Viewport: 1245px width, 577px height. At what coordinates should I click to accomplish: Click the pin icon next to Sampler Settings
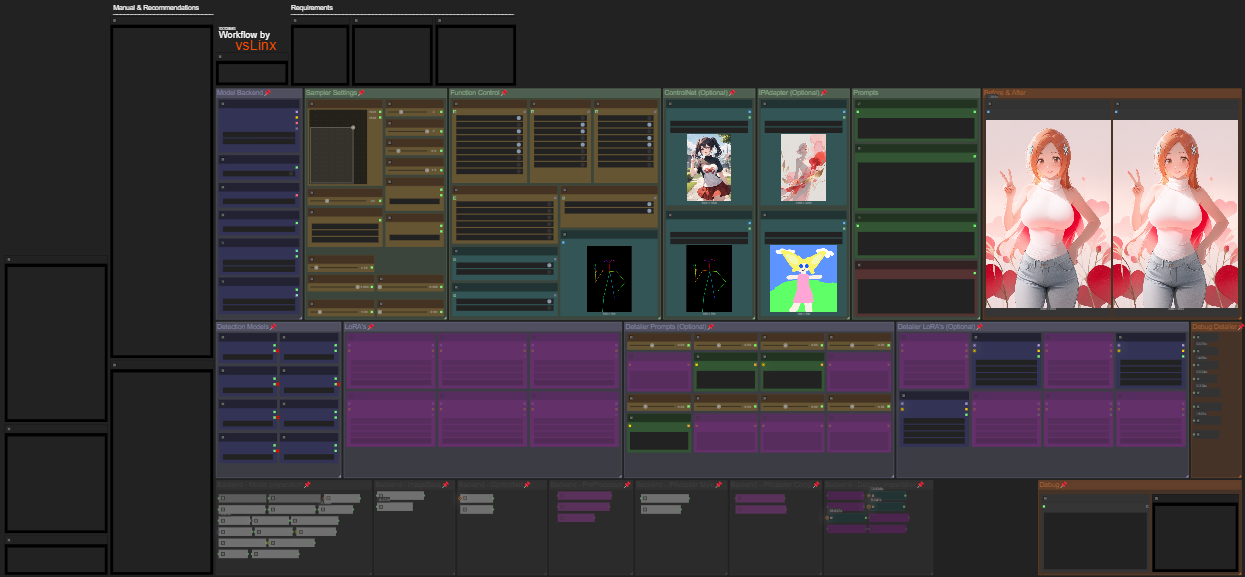361,93
